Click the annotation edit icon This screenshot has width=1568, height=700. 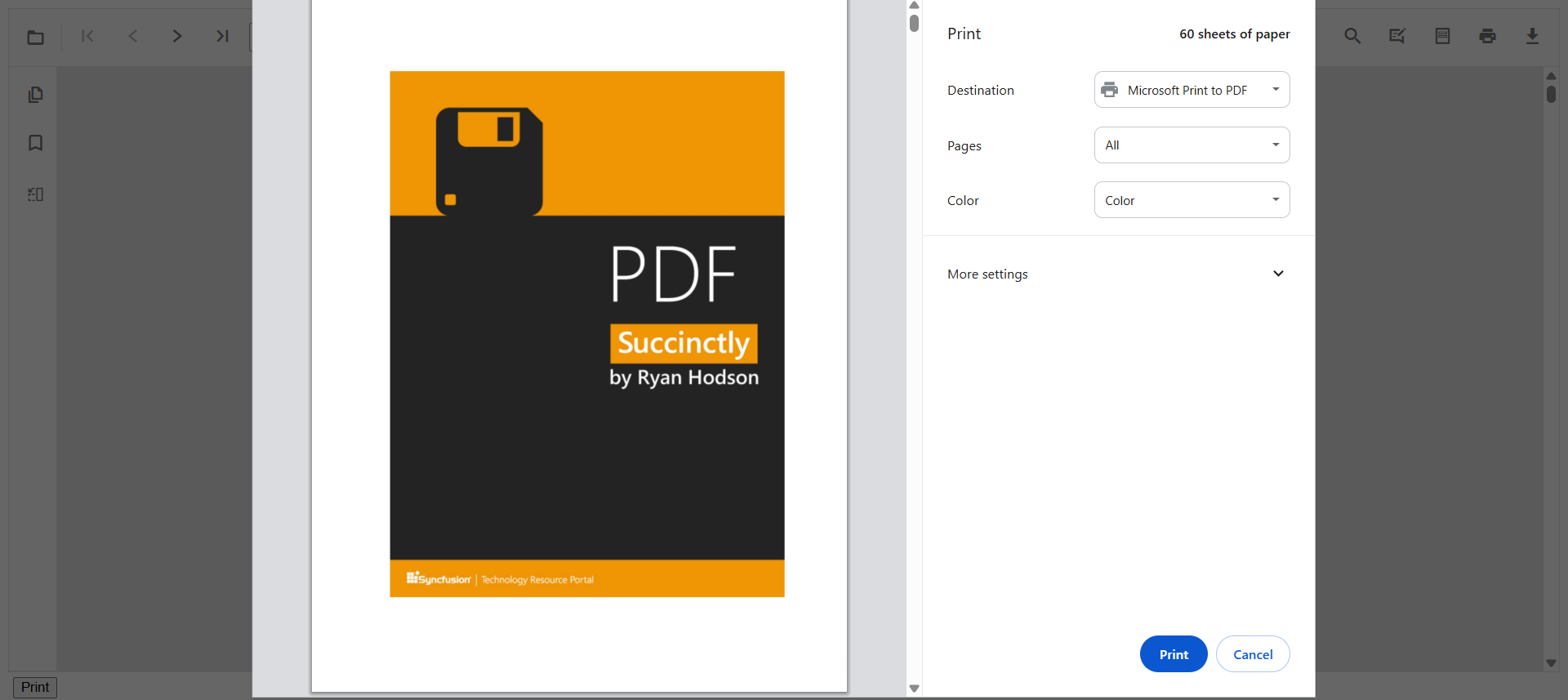[x=1397, y=36]
